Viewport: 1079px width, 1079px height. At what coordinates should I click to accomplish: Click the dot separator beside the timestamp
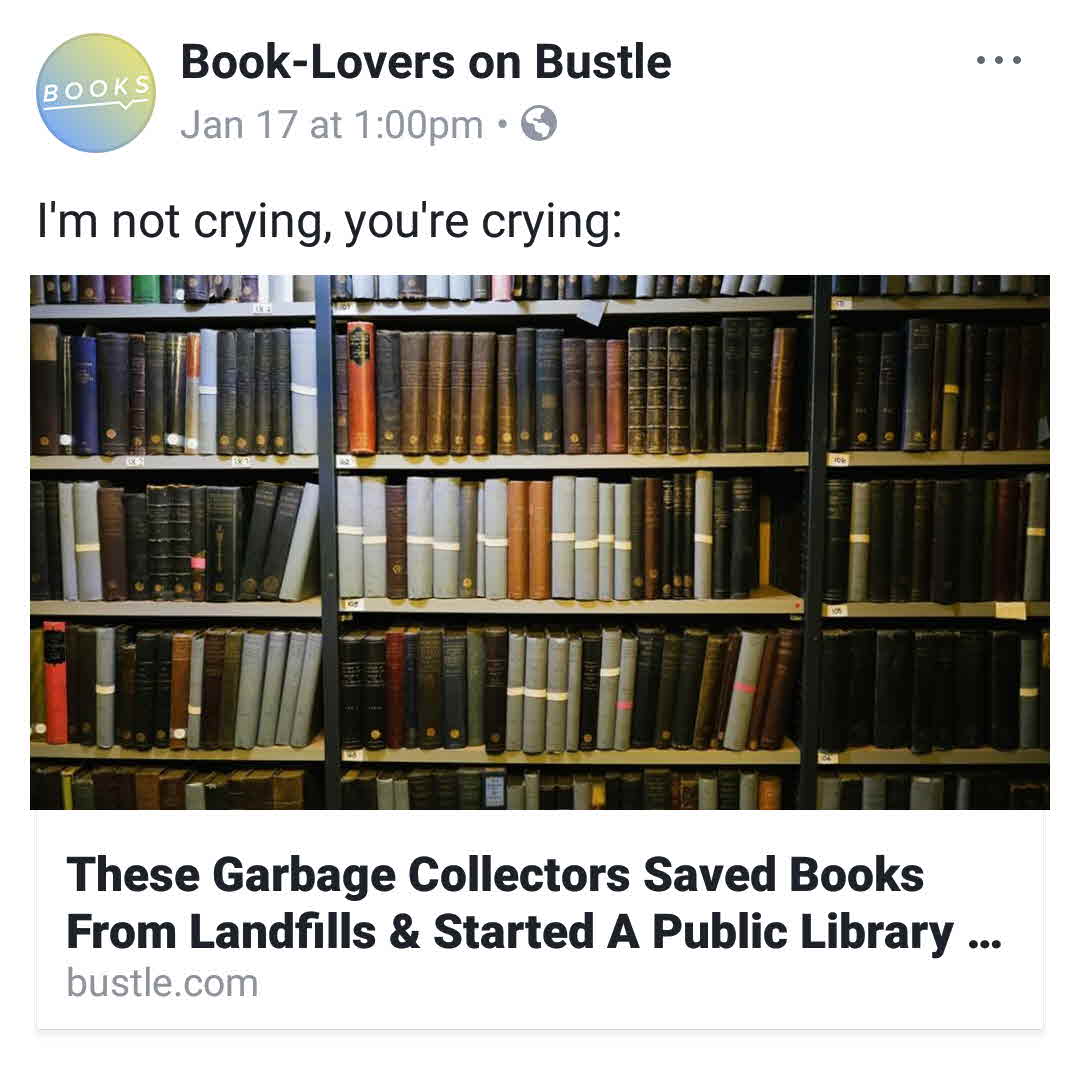pos(502,125)
